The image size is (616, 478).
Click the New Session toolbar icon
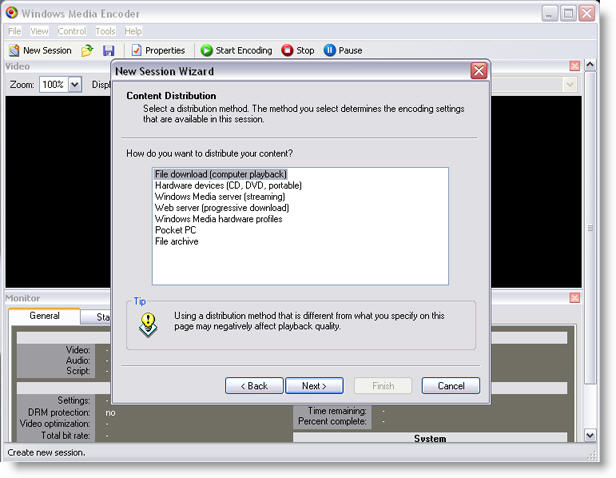[15, 50]
